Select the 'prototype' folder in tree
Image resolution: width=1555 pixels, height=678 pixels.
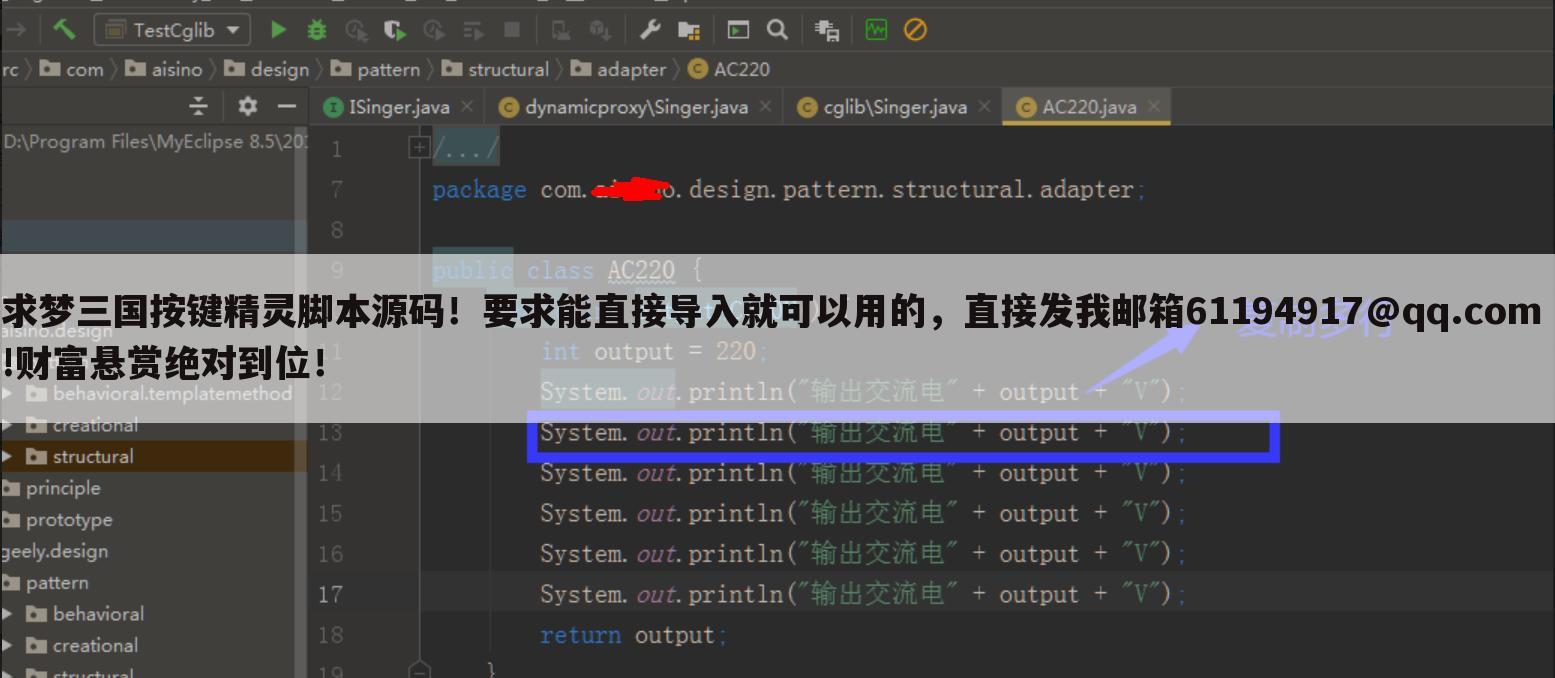69,520
